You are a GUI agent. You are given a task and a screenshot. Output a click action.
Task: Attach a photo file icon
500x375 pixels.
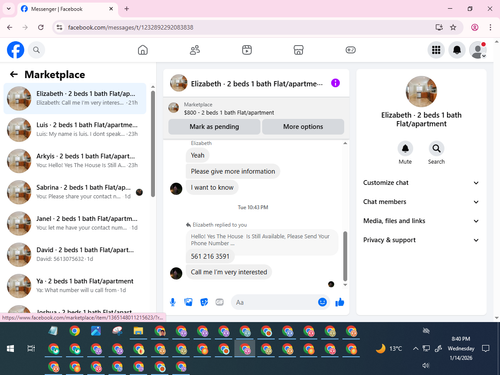tap(188, 302)
